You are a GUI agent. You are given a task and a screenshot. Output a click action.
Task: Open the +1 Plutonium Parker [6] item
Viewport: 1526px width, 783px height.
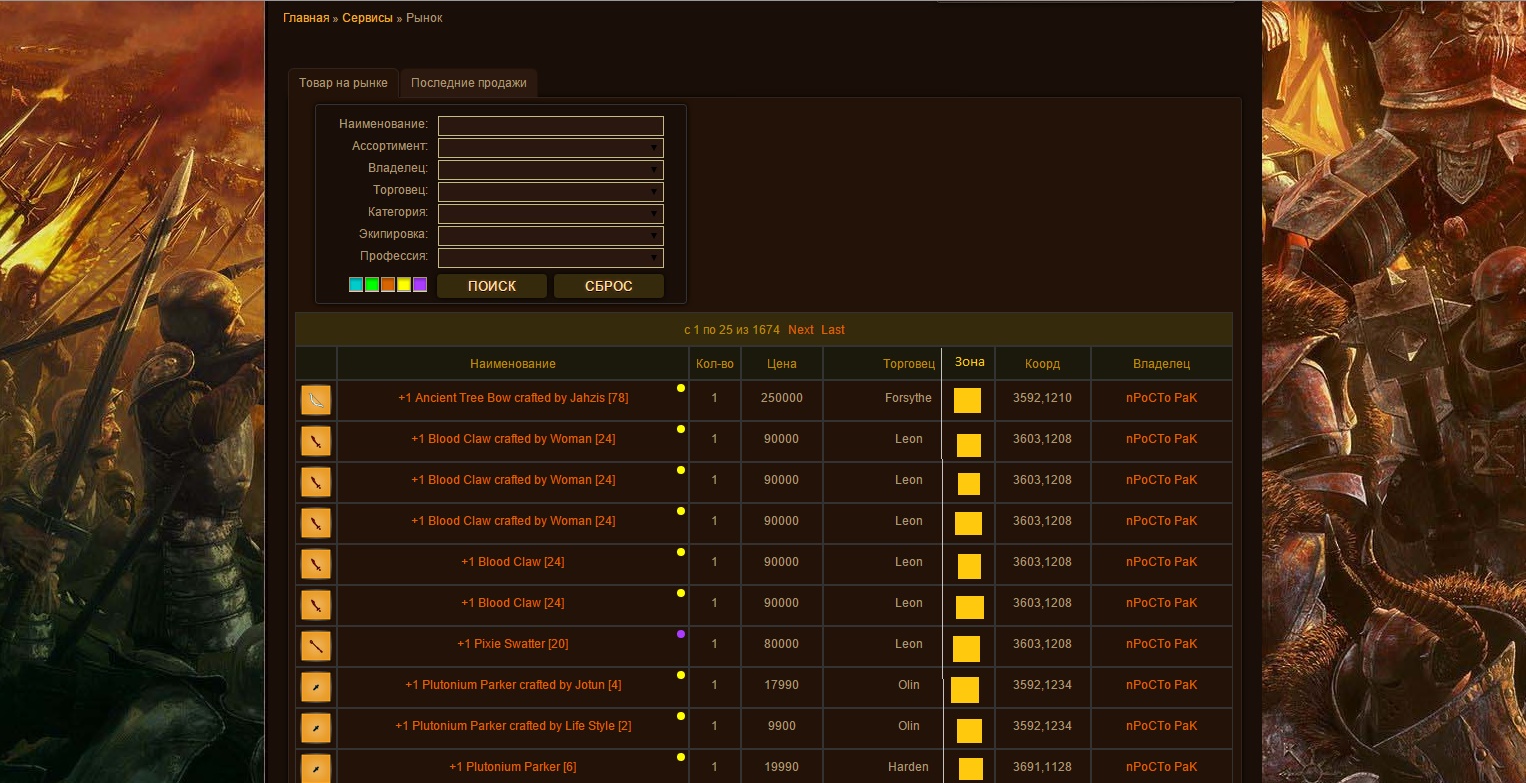tap(513, 767)
